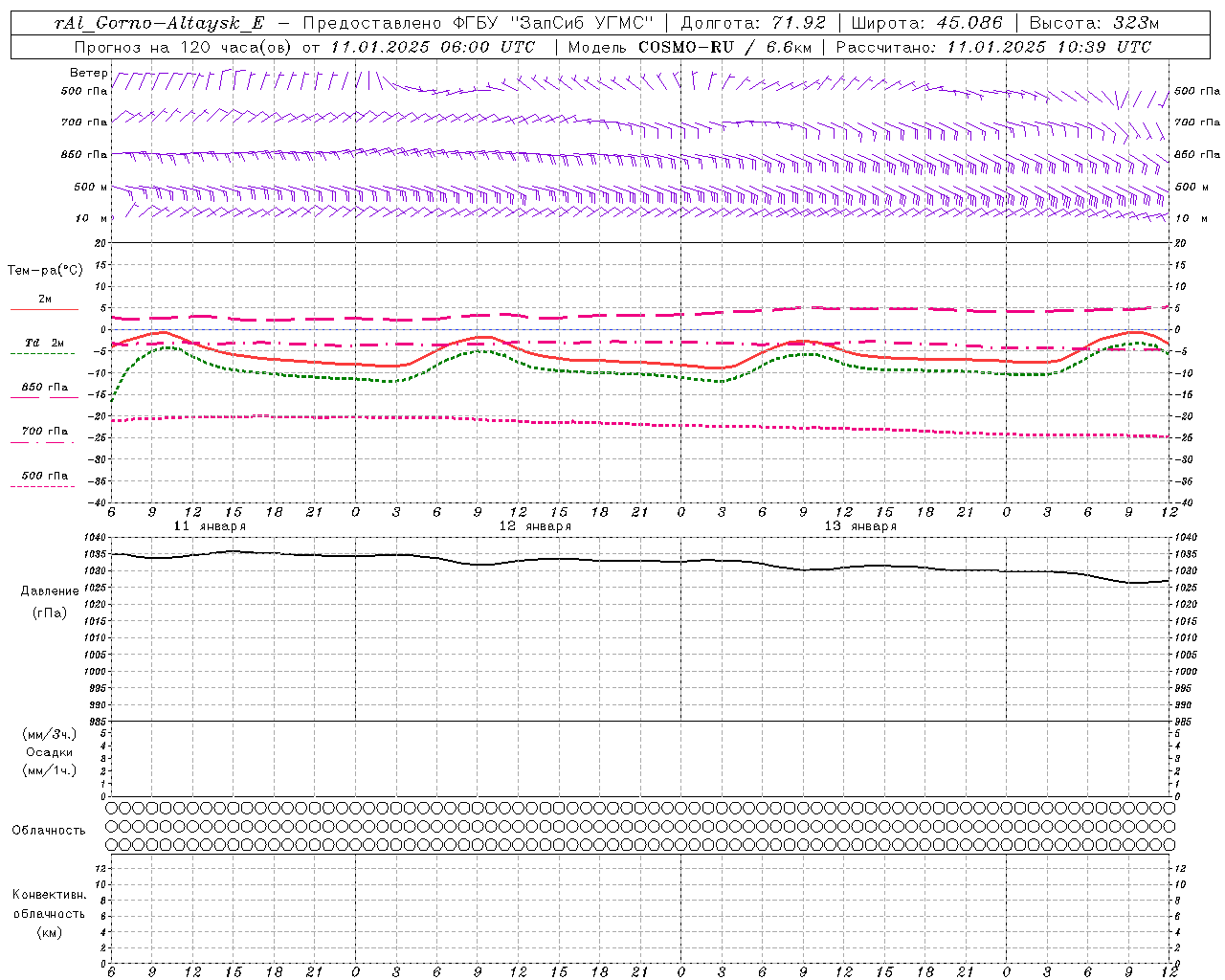Click the Рассчитано: 11.01.2025 10:39 UTC text
This screenshot has height=980, width=1225.
pos(994,47)
